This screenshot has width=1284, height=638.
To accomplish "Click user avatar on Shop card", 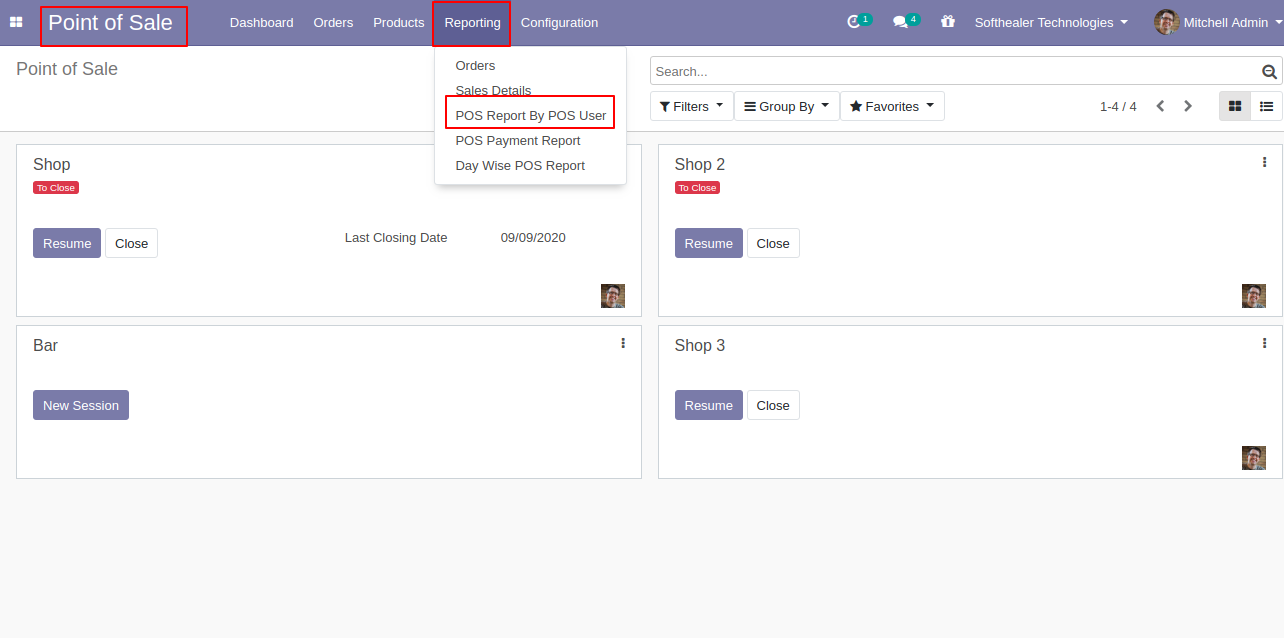I will coord(613,296).
